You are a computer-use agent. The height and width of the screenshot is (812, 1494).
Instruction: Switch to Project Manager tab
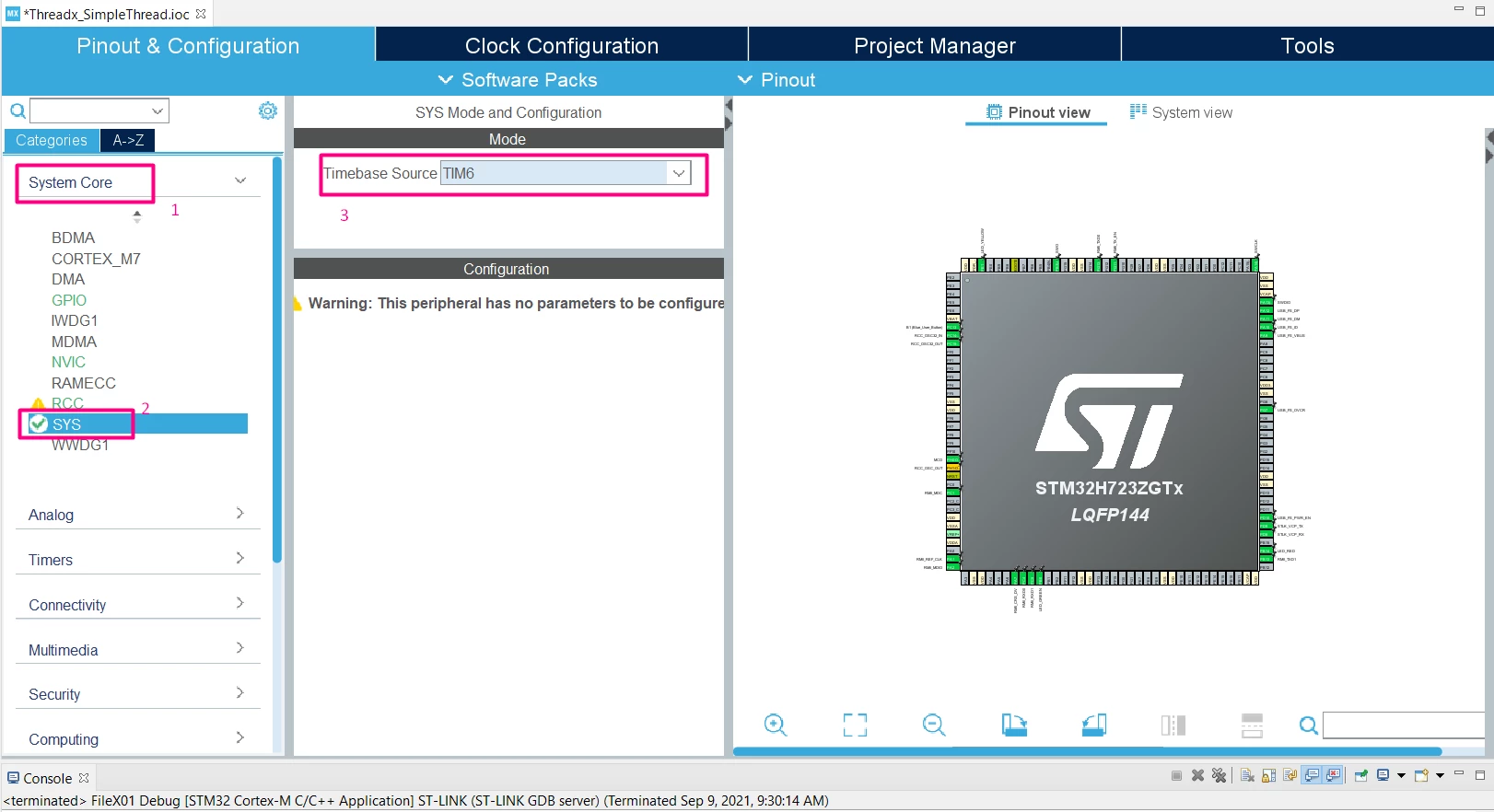point(935,45)
